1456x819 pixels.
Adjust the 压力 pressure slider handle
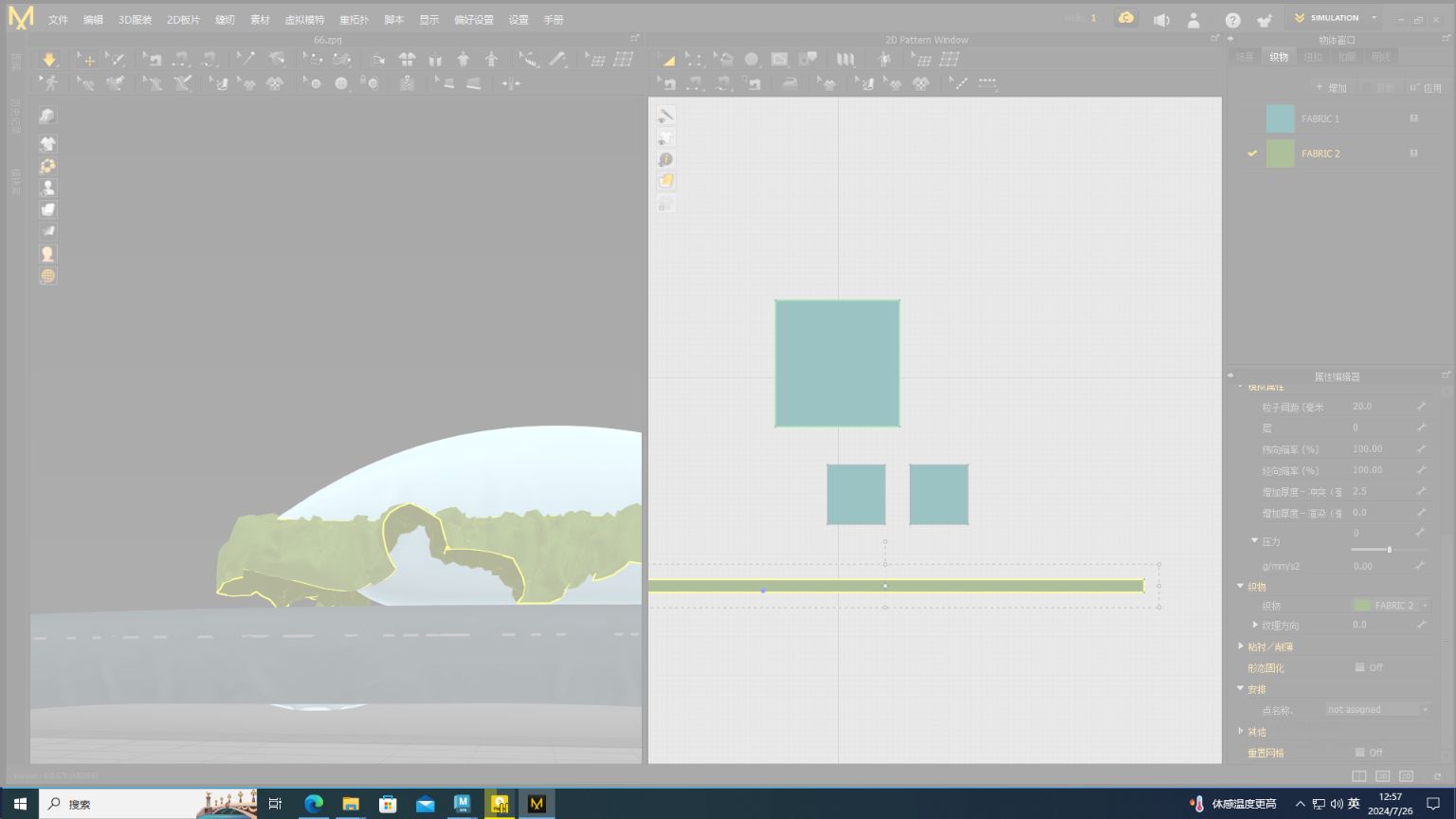coord(1389,550)
